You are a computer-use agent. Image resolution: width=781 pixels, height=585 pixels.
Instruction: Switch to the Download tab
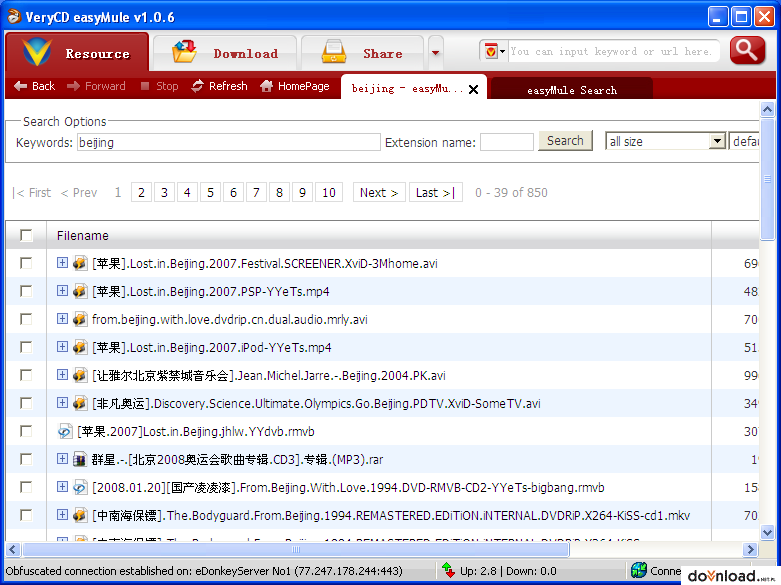[x=225, y=53]
